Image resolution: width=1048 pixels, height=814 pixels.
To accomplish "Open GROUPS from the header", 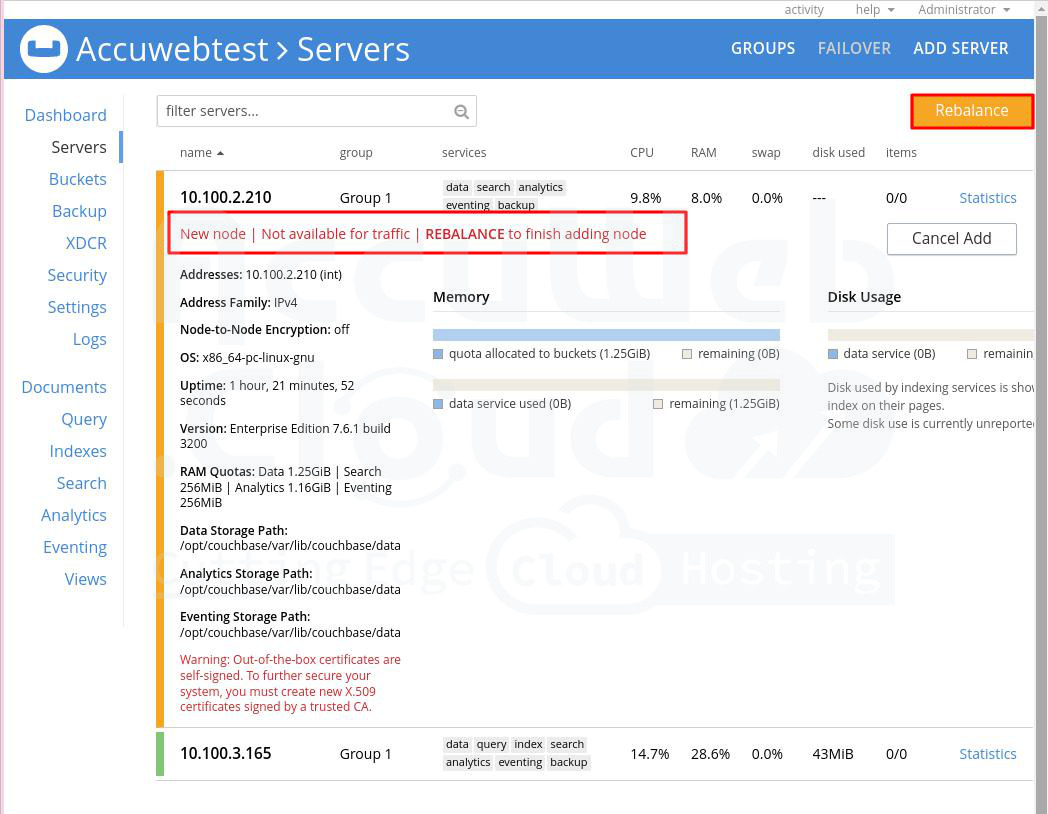I will [763, 48].
